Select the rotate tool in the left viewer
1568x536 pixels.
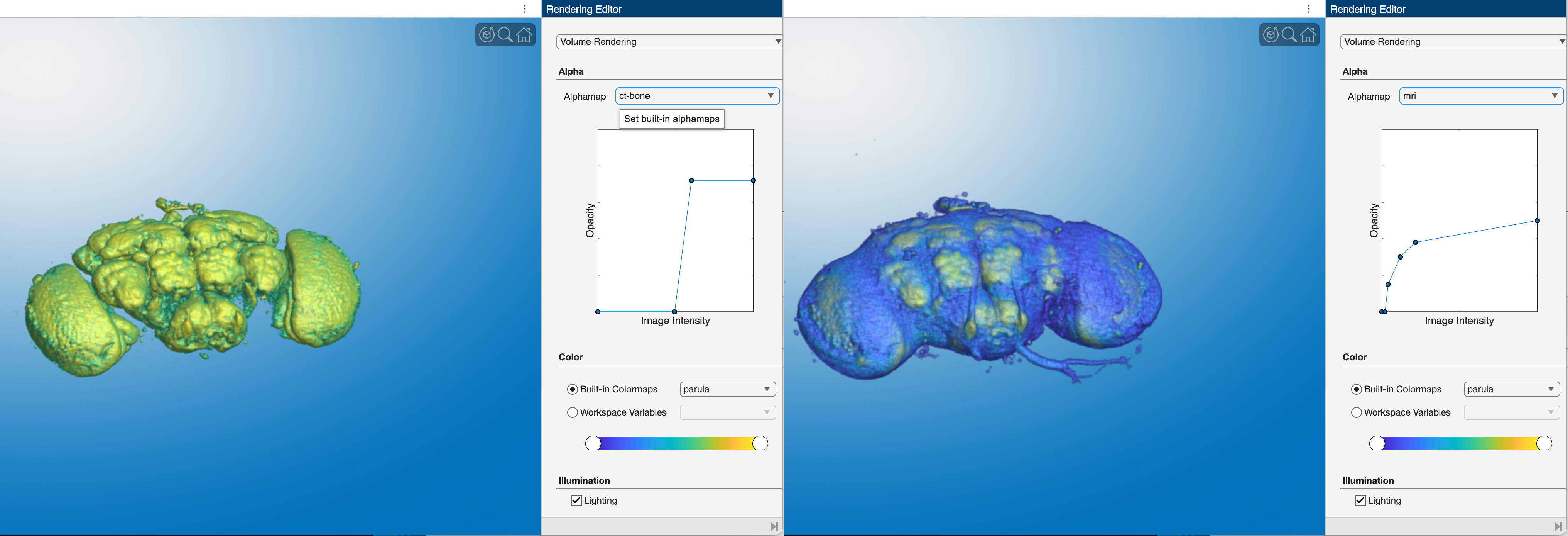pos(487,35)
